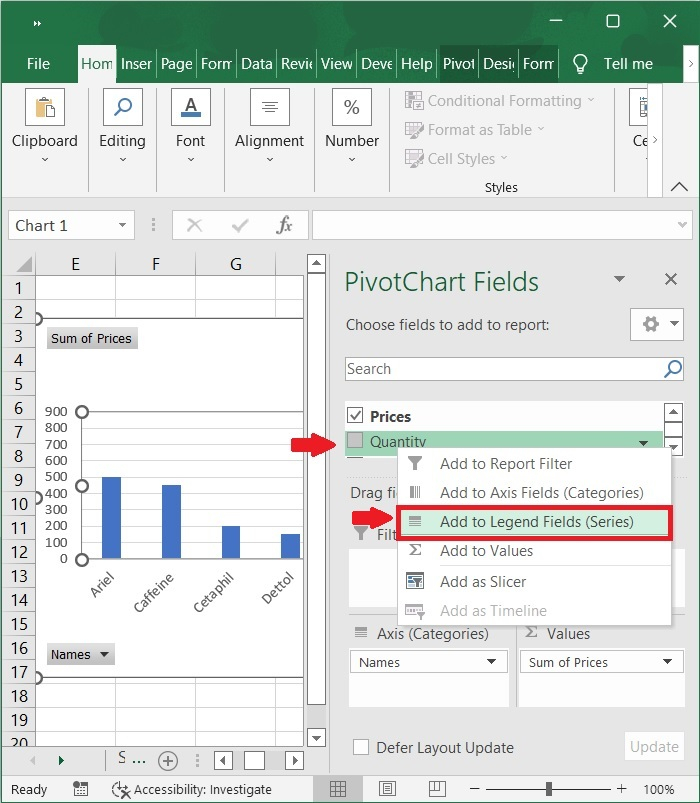This screenshot has height=803, width=700.
Task: Open the Names axis field dropdown
Action: pos(492,662)
